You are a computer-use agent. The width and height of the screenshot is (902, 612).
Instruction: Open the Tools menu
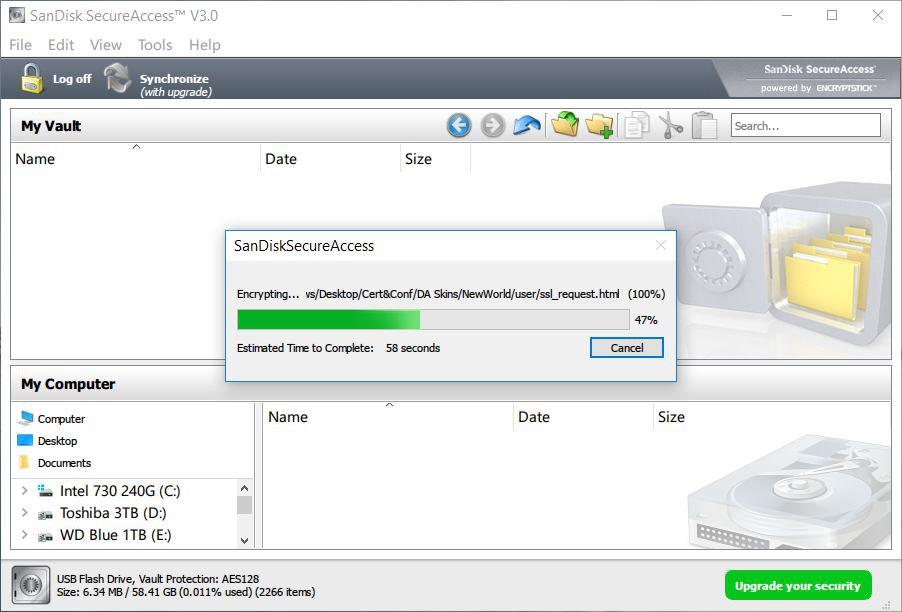[x=155, y=45]
